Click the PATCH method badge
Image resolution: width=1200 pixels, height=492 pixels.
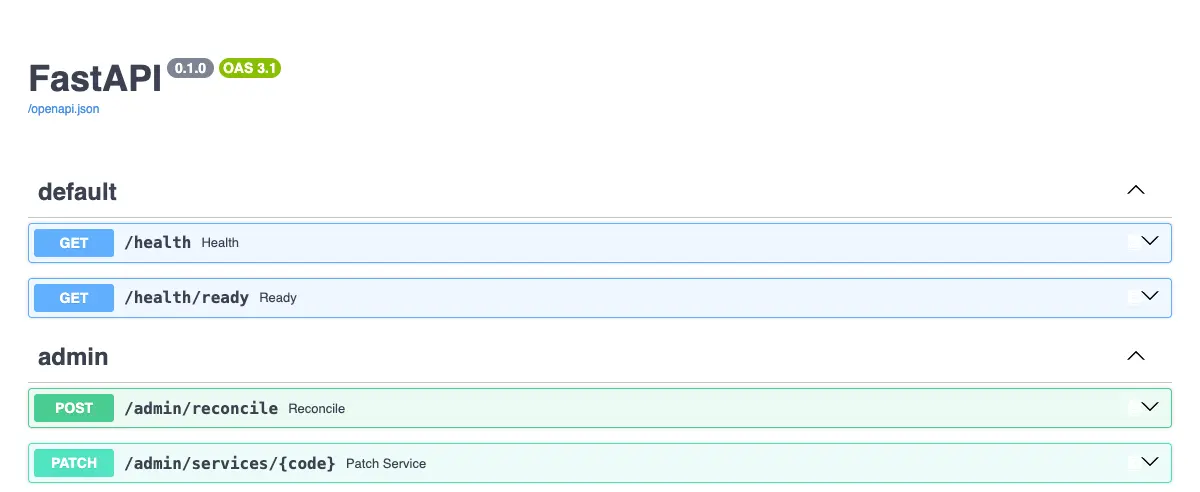(x=74, y=463)
